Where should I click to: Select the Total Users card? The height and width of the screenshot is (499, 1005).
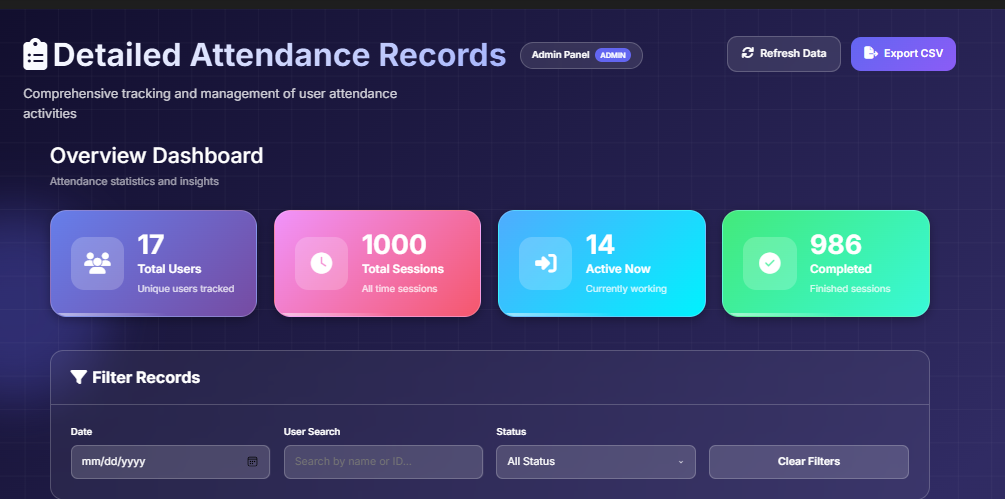pos(153,263)
